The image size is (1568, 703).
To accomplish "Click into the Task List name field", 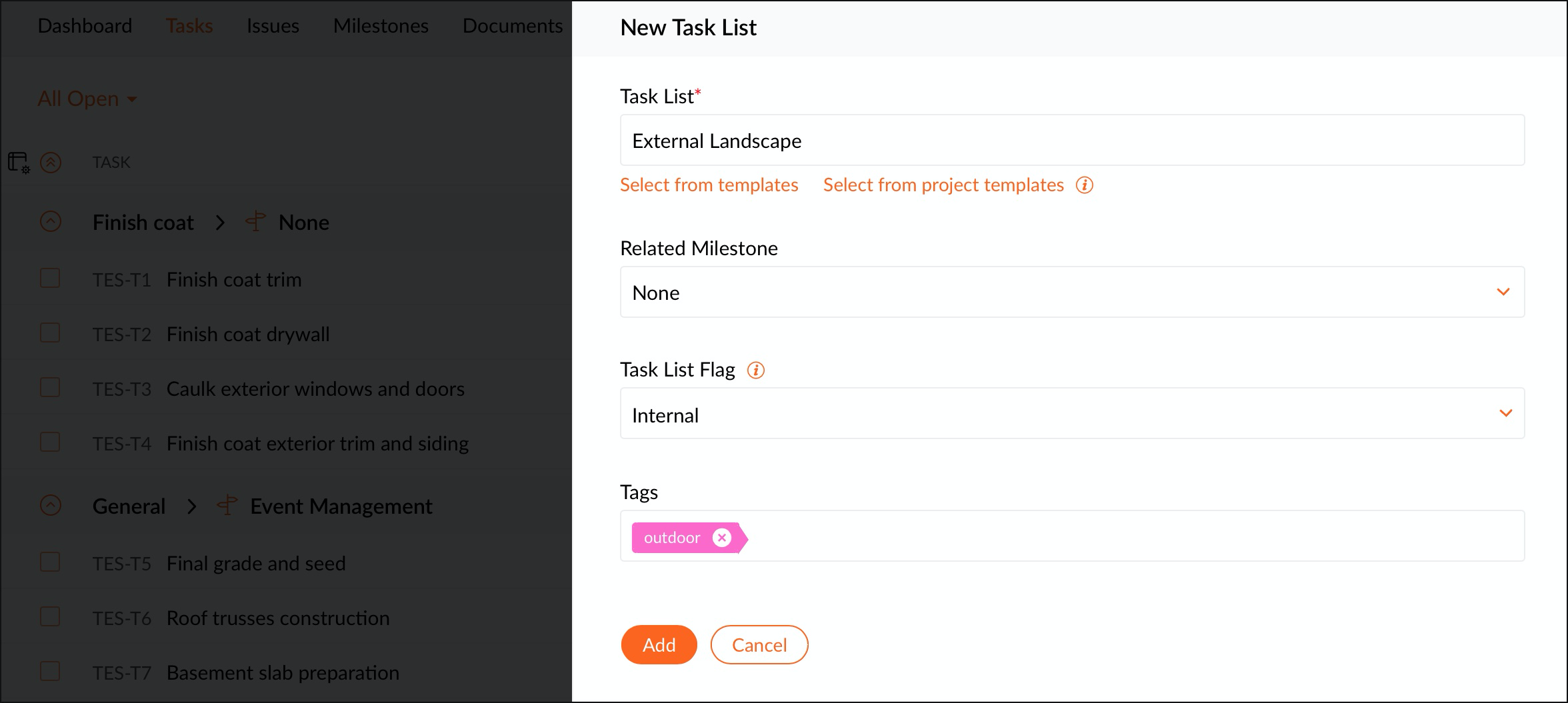I will (x=1071, y=141).
